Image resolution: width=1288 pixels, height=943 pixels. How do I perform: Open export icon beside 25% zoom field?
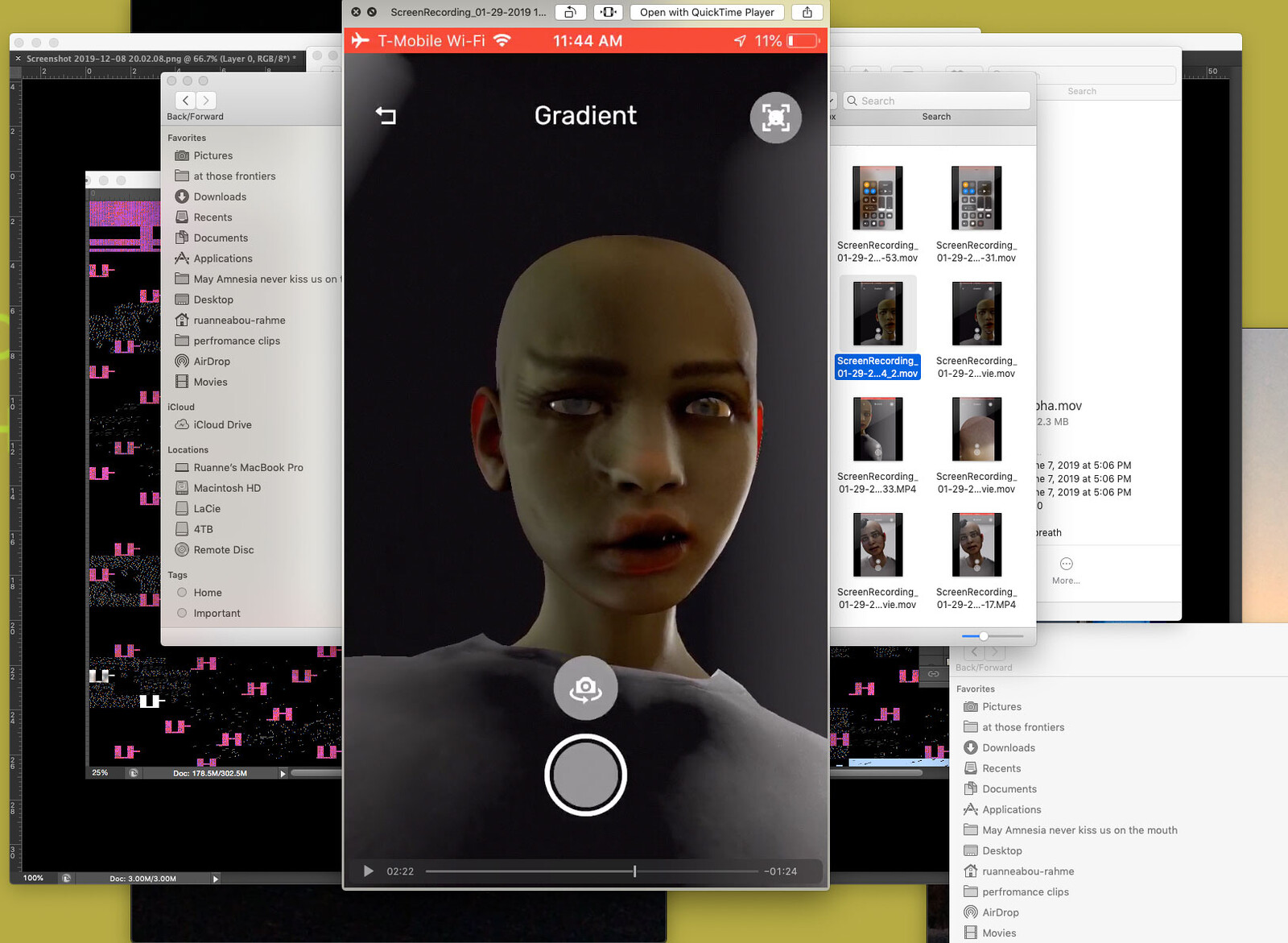(134, 773)
